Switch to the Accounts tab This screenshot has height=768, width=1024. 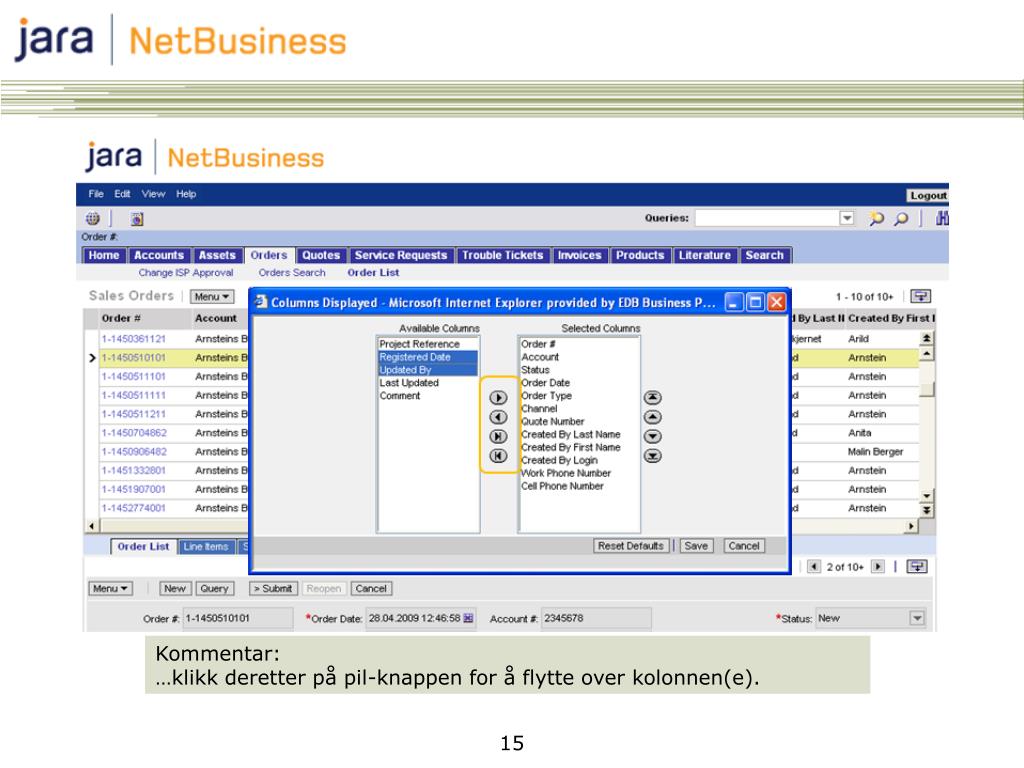(x=159, y=255)
